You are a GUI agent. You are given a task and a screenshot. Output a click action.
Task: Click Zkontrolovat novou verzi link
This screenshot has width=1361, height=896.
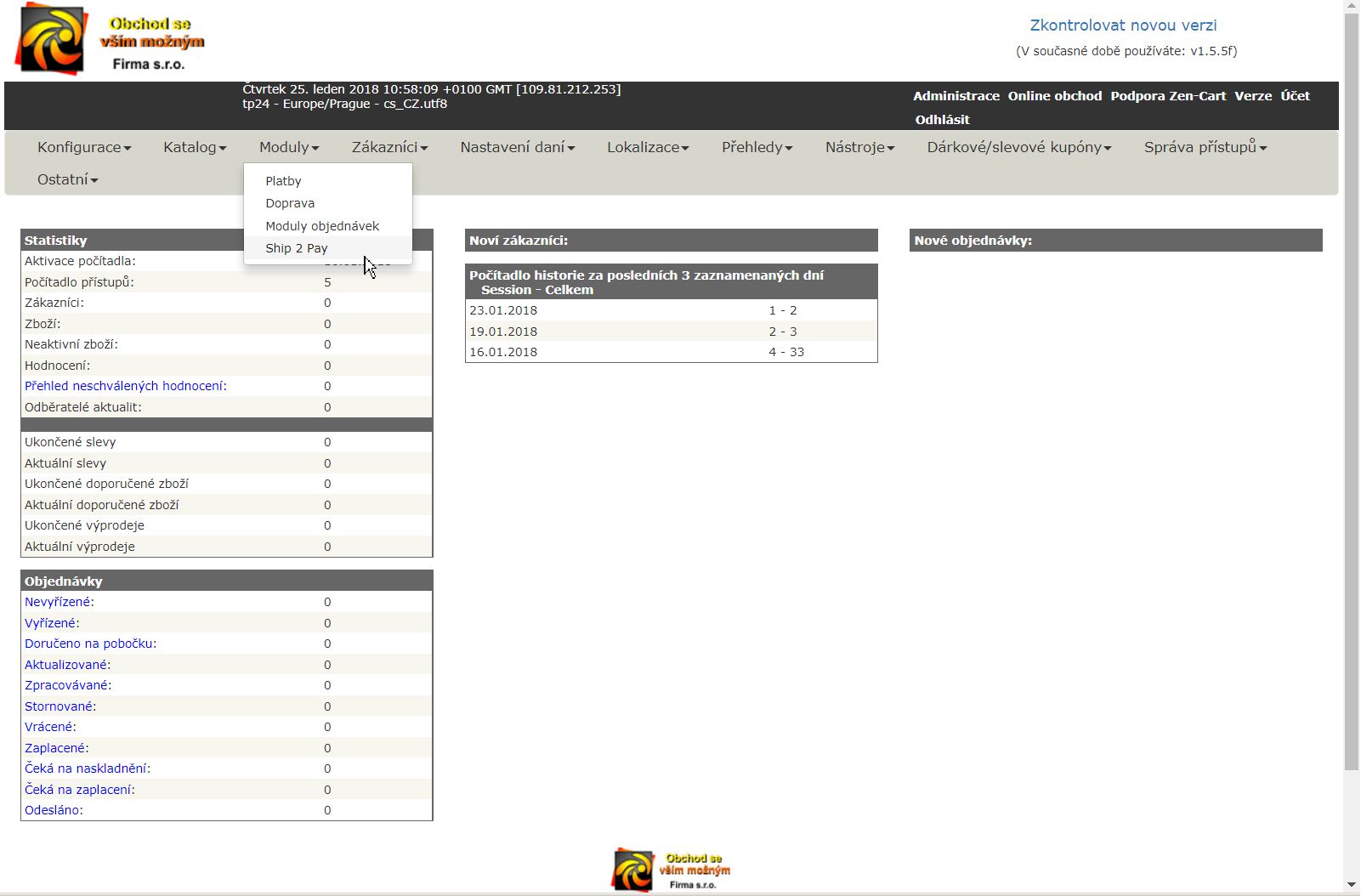tap(1123, 26)
